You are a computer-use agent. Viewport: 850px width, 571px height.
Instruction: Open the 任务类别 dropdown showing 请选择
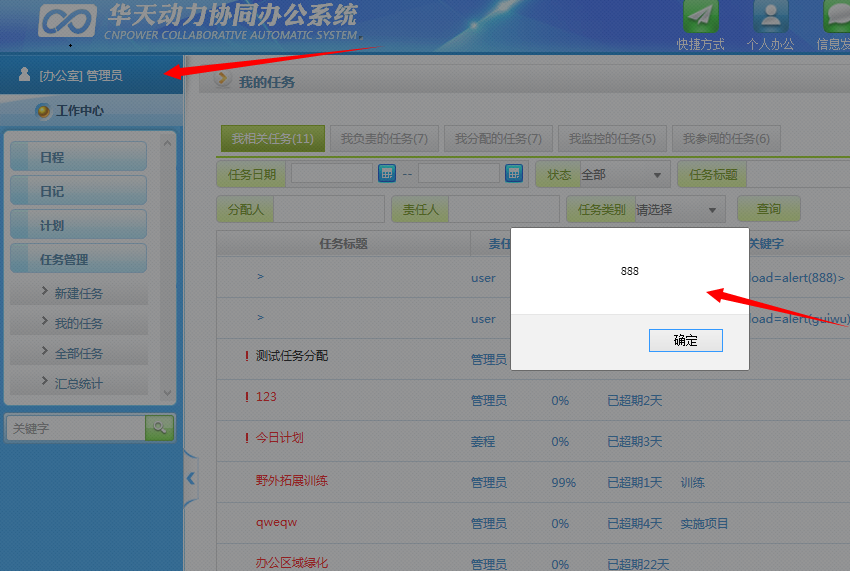680,209
